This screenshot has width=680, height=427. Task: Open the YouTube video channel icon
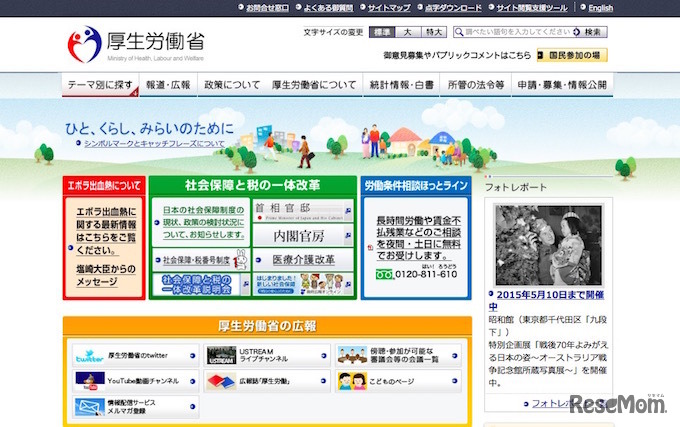[x=90, y=381]
